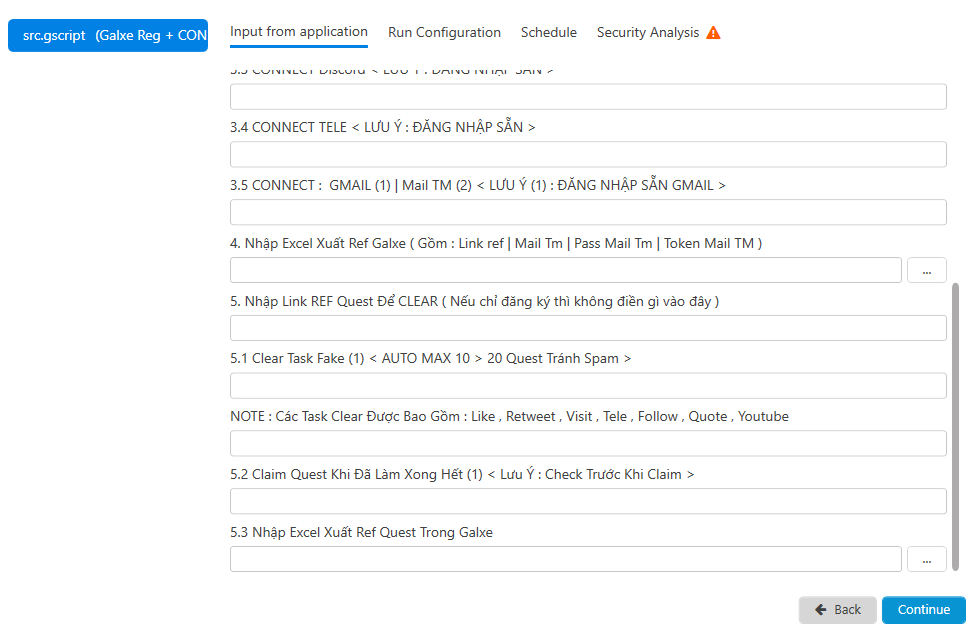Click the Security Analysis warning icon

click(x=714, y=33)
